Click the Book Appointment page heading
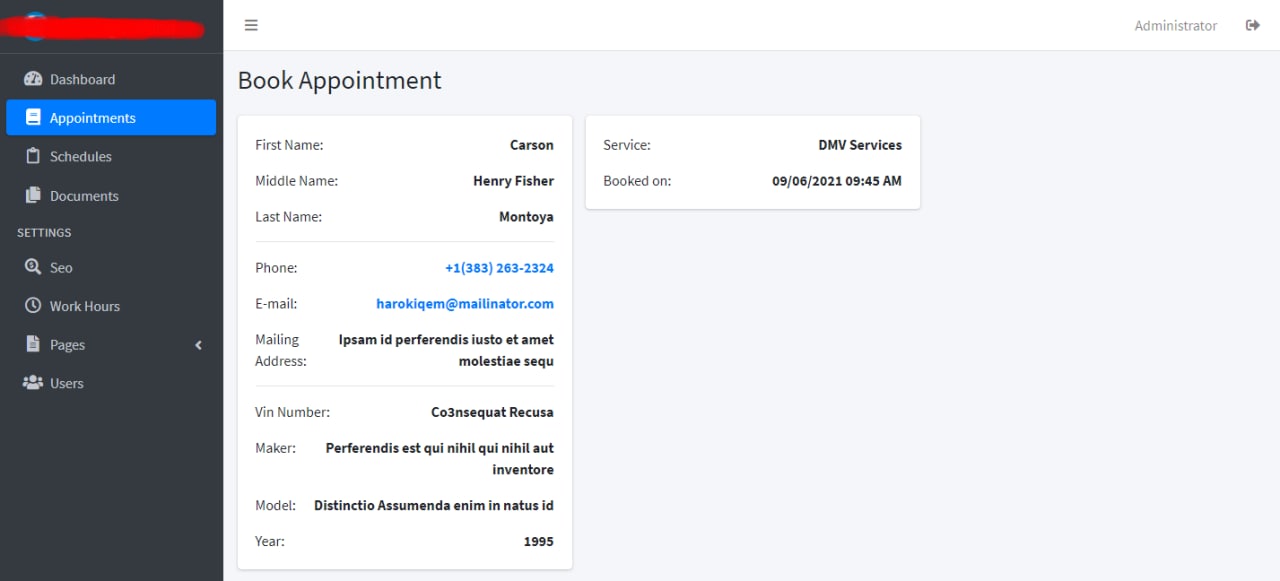This screenshot has height=581, width=1280. point(340,81)
